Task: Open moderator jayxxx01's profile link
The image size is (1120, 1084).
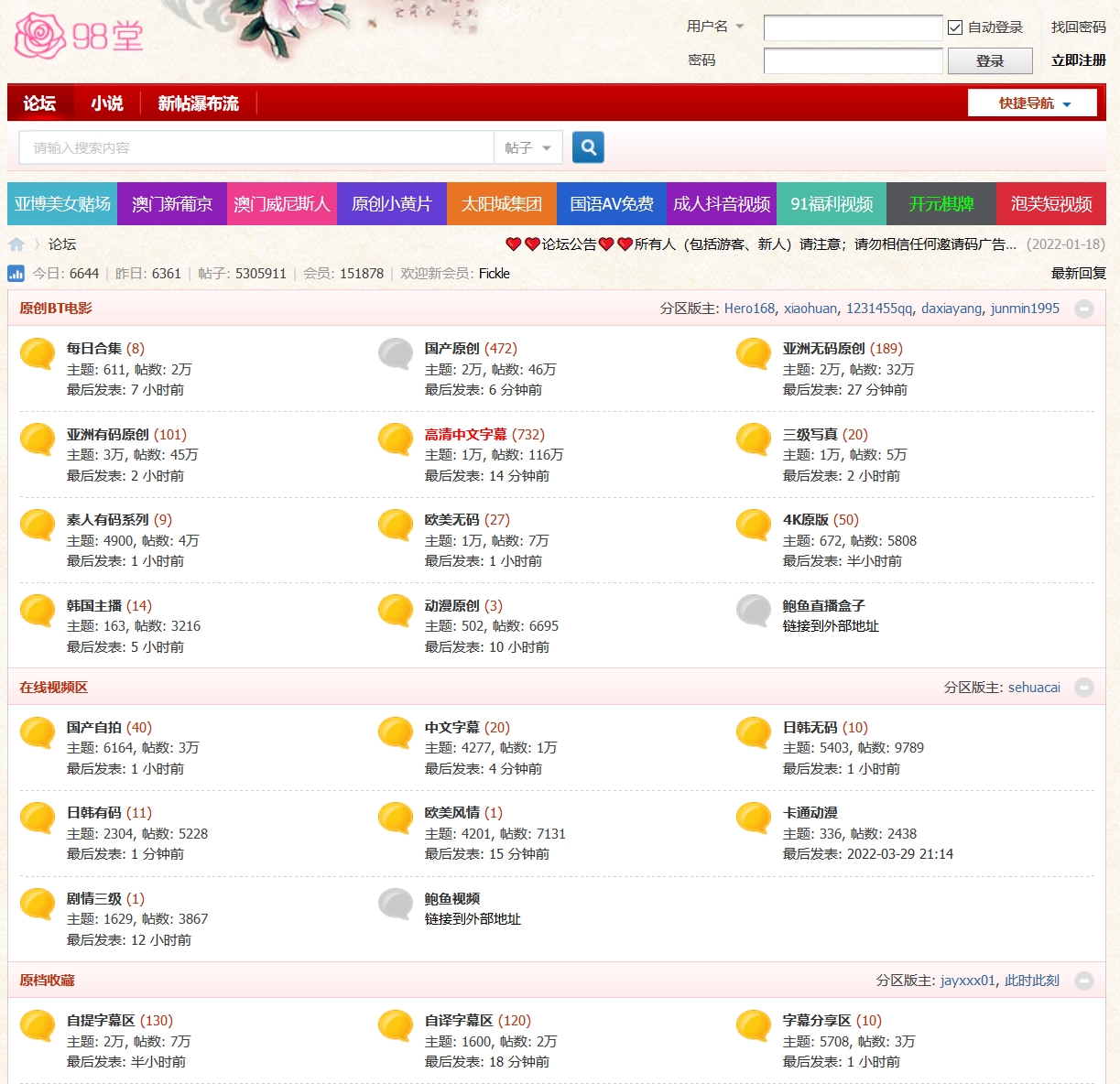Action: 967,981
